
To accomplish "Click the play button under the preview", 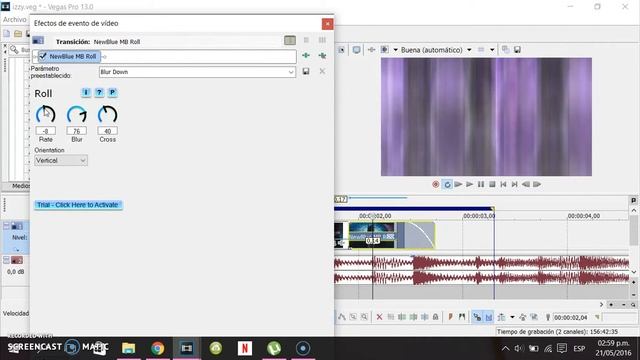I will coord(469,184).
